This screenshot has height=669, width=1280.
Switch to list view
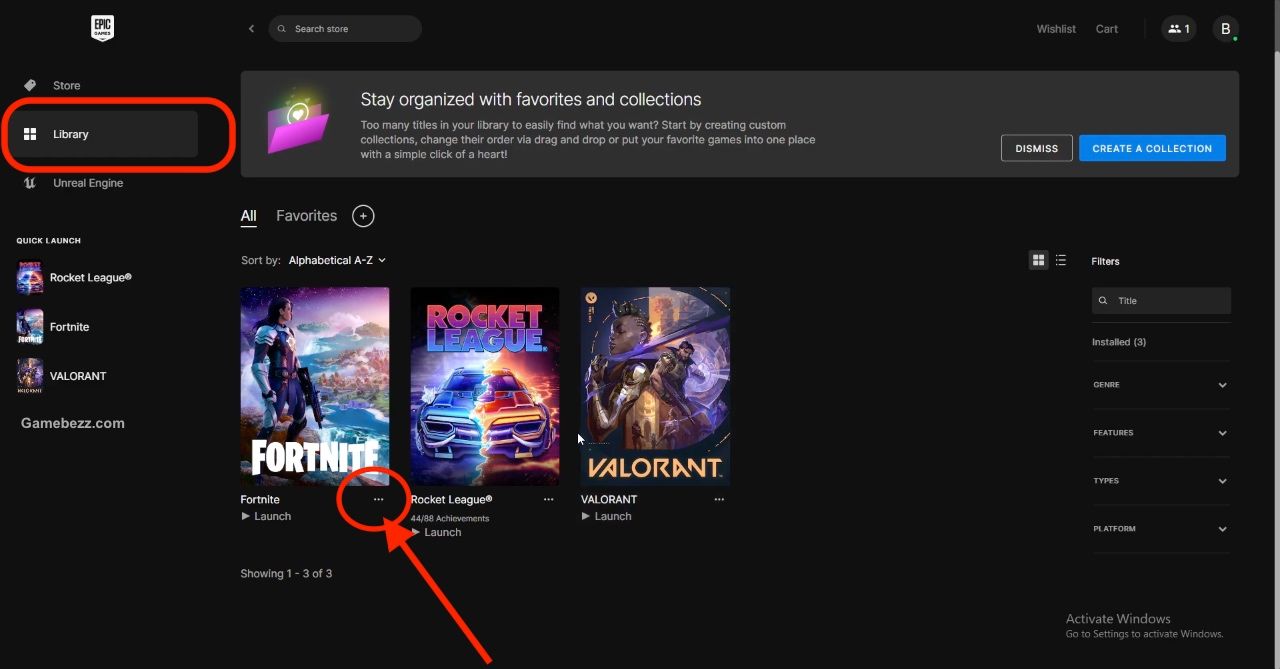point(1061,260)
